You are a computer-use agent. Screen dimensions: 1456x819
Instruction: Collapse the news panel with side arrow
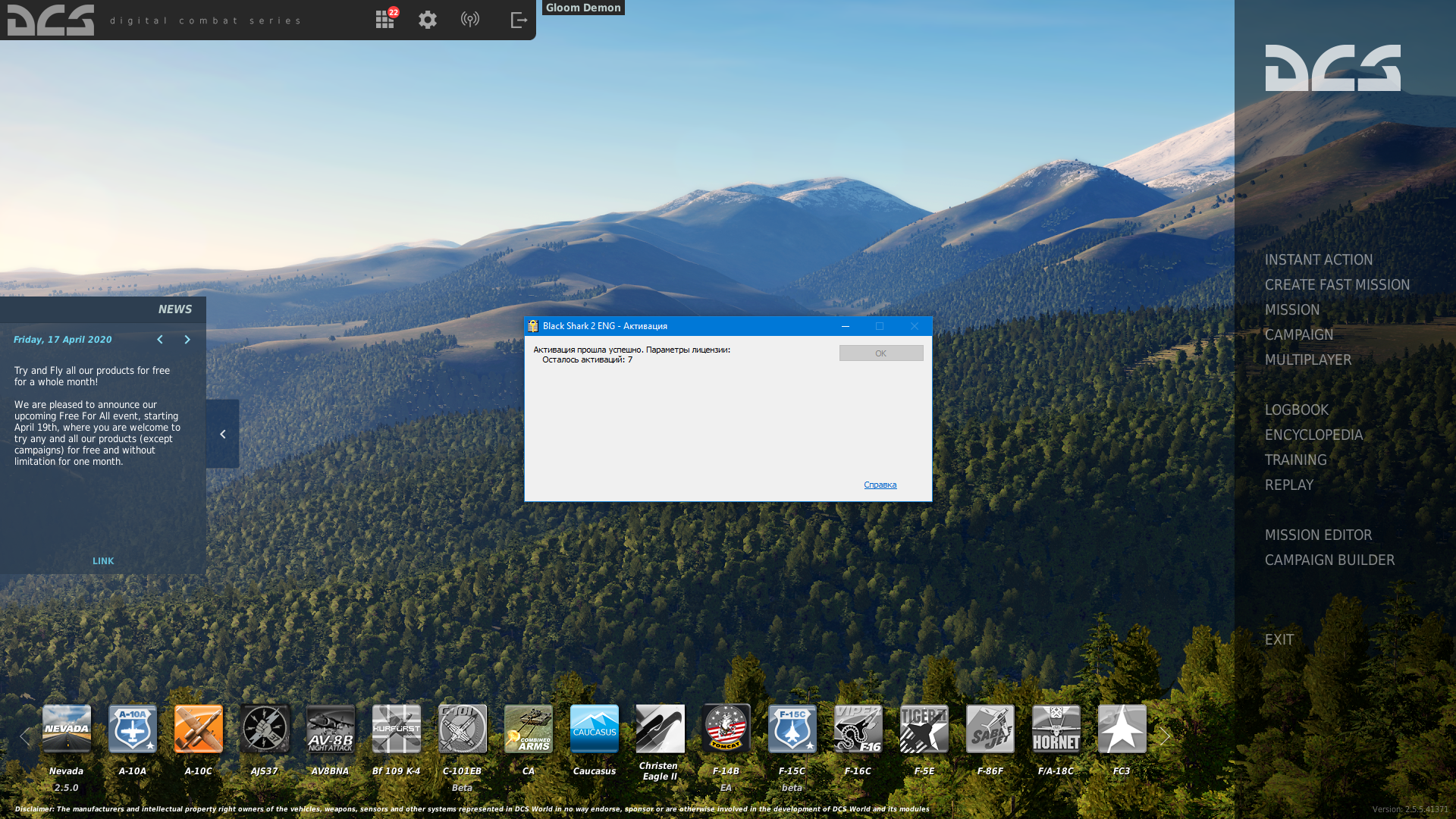coord(223,434)
